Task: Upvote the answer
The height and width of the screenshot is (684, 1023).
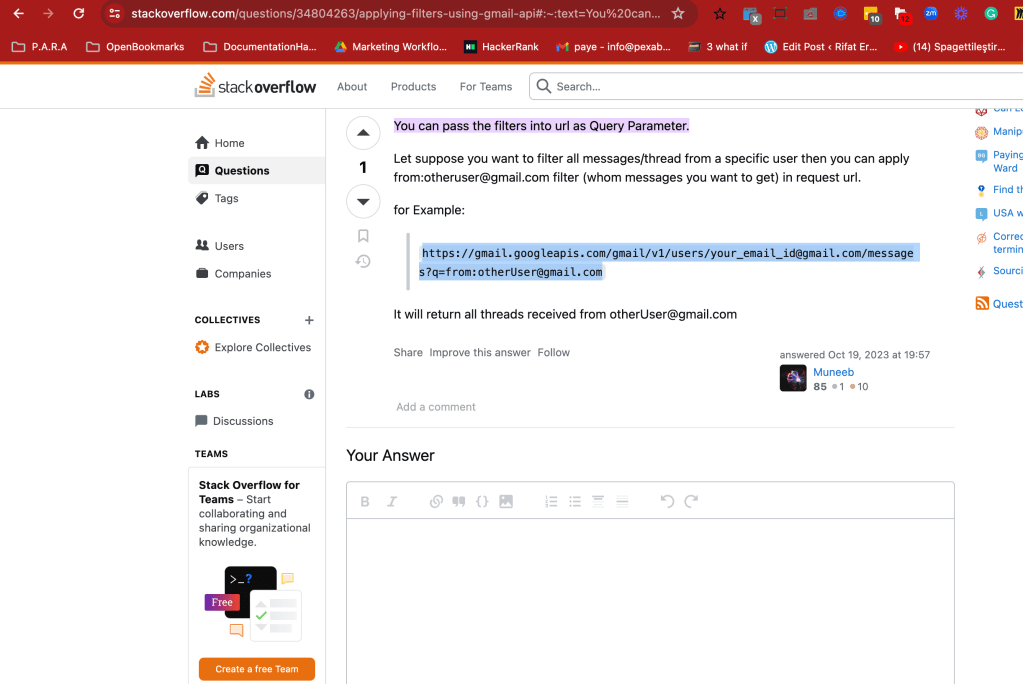Action: [363, 133]
